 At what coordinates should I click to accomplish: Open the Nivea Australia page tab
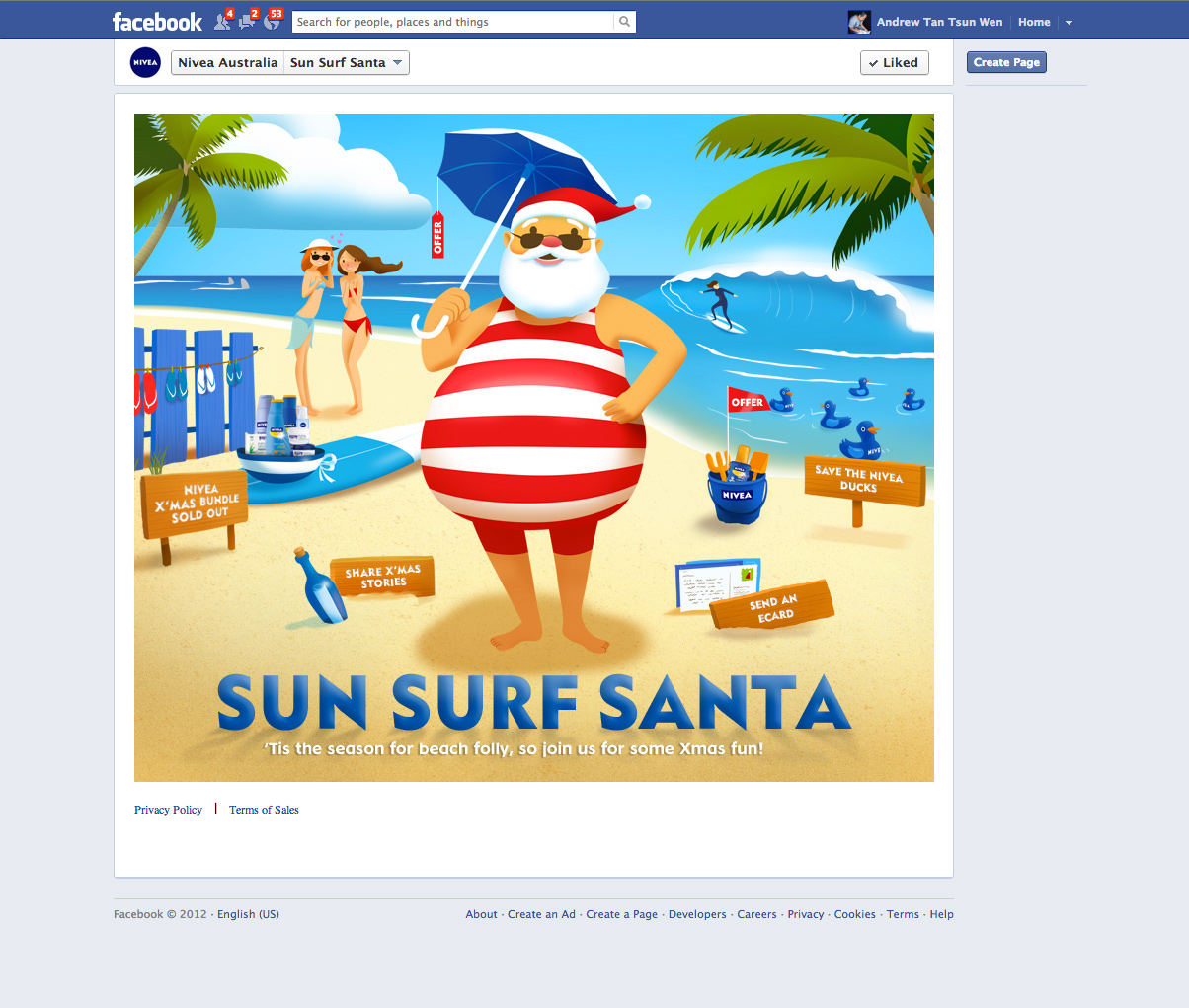point(228,62)
